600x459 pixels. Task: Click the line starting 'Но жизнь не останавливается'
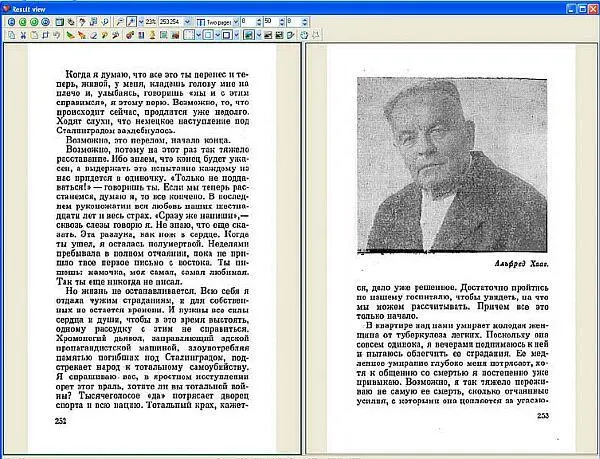pos(157,291)
